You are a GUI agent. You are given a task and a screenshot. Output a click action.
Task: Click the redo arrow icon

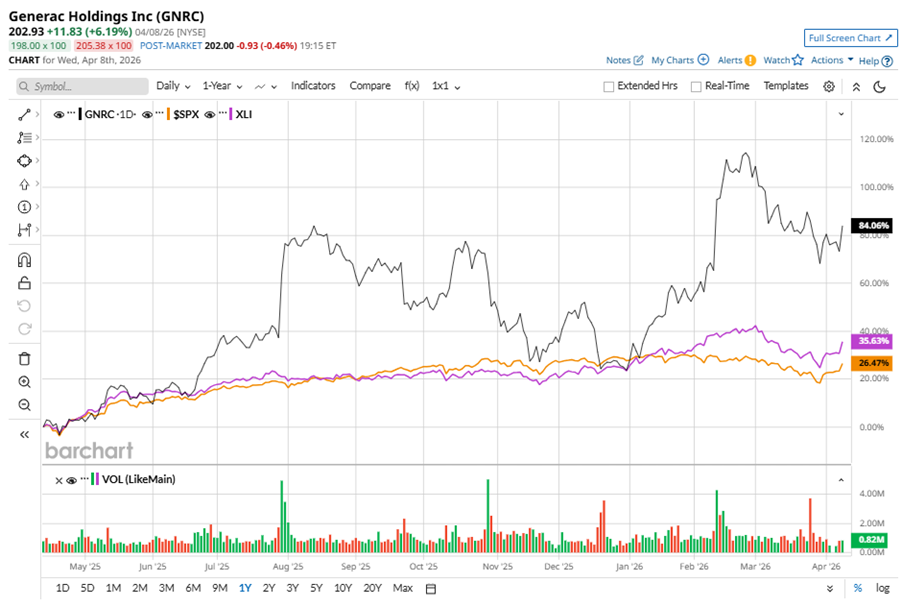[24, 329]
